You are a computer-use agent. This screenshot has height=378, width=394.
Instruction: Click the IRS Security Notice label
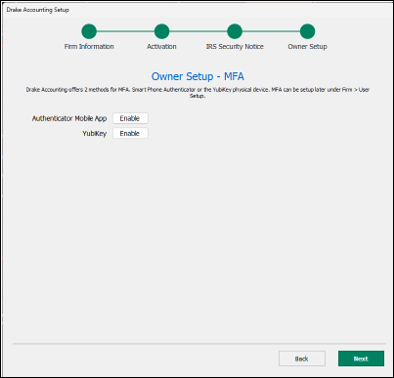(x=235, y=47)
